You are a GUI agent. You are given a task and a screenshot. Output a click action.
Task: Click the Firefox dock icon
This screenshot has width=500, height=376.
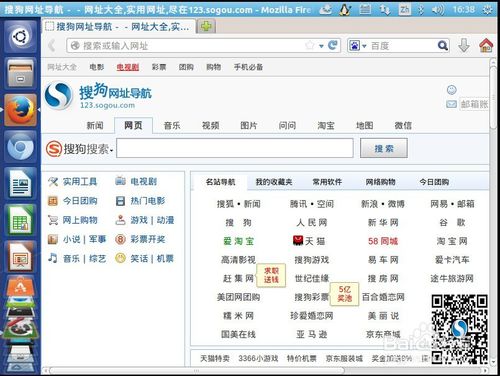pyautogui.click(x=20, y=110)
